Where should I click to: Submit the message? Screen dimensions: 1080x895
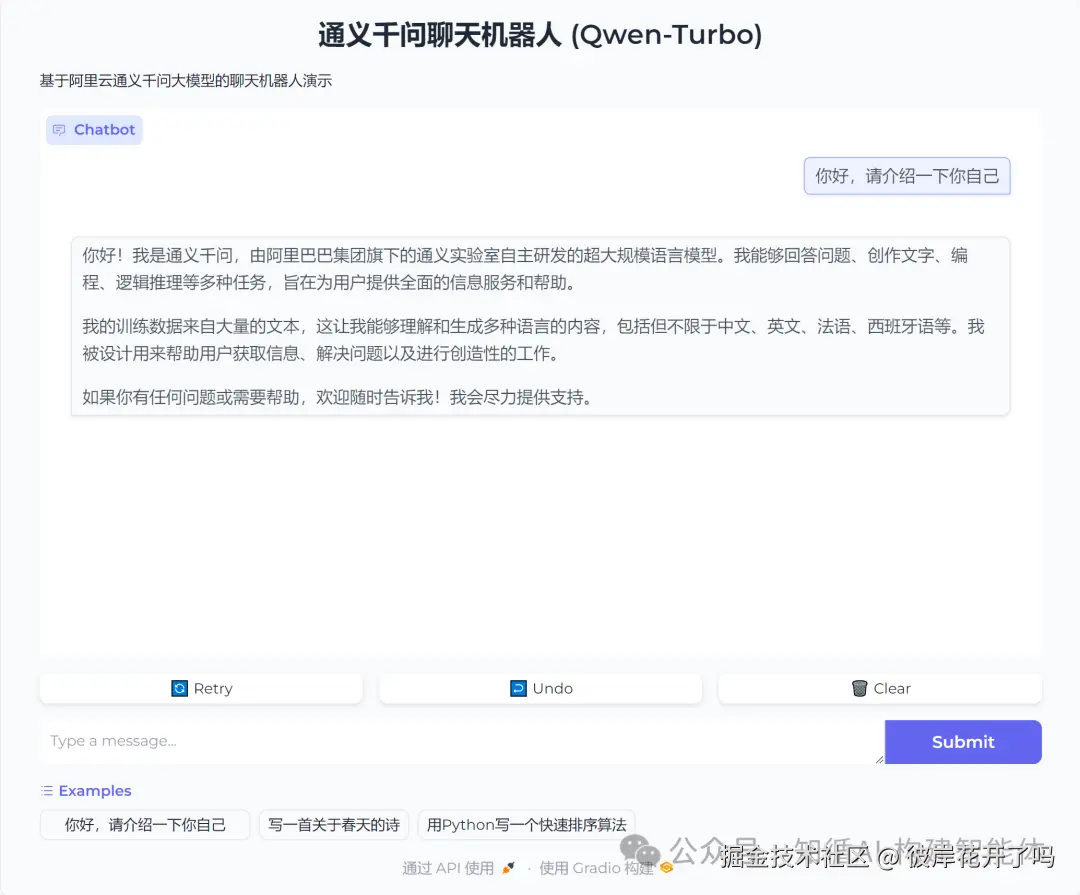pos(963,742)
